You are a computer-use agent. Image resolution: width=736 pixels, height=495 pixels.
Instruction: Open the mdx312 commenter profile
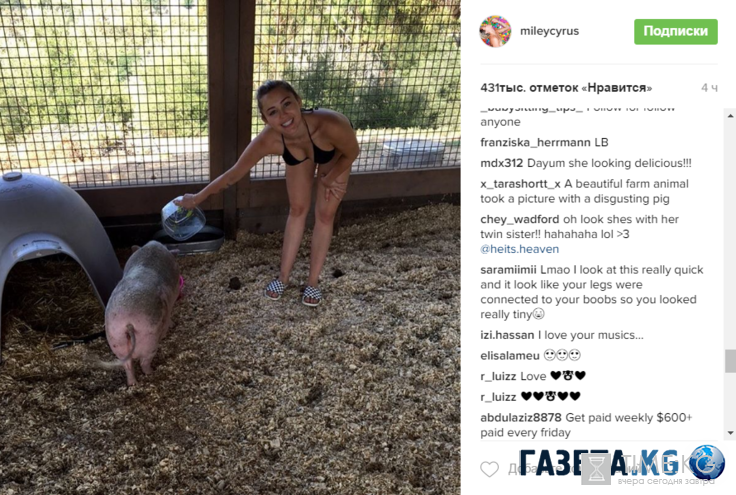501,163
